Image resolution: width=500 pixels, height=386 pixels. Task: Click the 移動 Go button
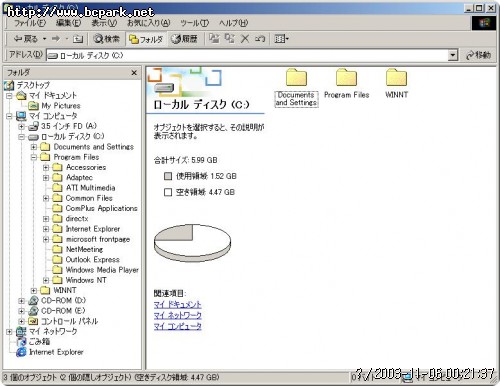(x=478, y=55)
